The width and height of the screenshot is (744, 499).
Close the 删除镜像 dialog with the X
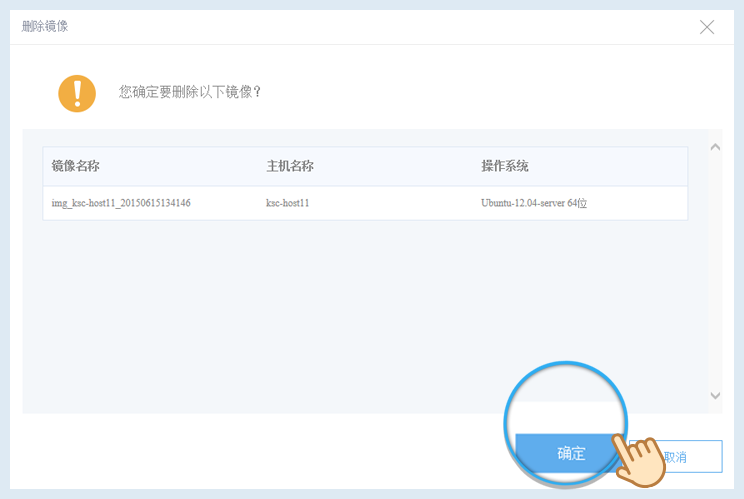pyautogui.click(x=707, y=27)
